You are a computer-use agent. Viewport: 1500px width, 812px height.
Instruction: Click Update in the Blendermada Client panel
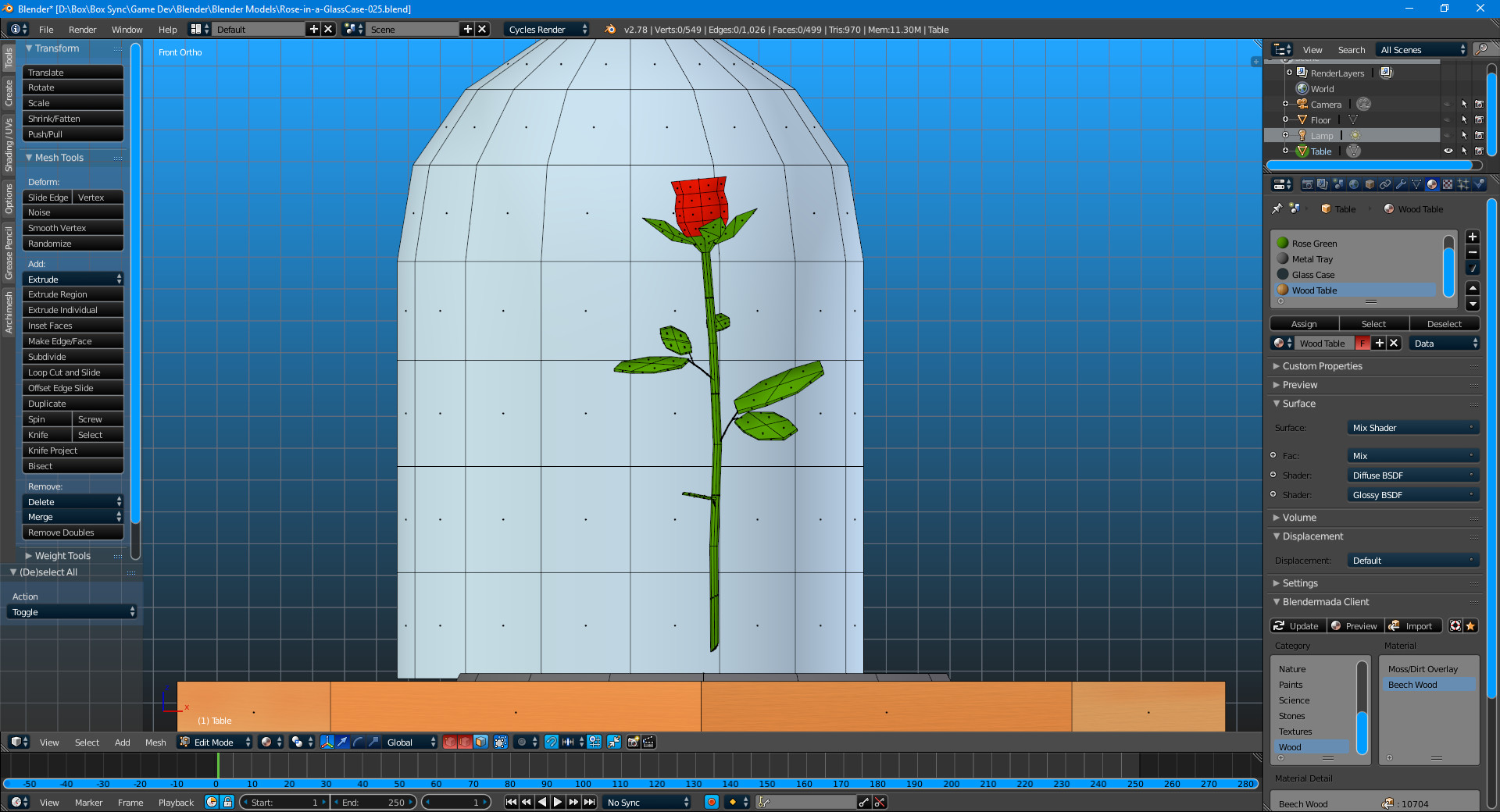[1297, 625]
